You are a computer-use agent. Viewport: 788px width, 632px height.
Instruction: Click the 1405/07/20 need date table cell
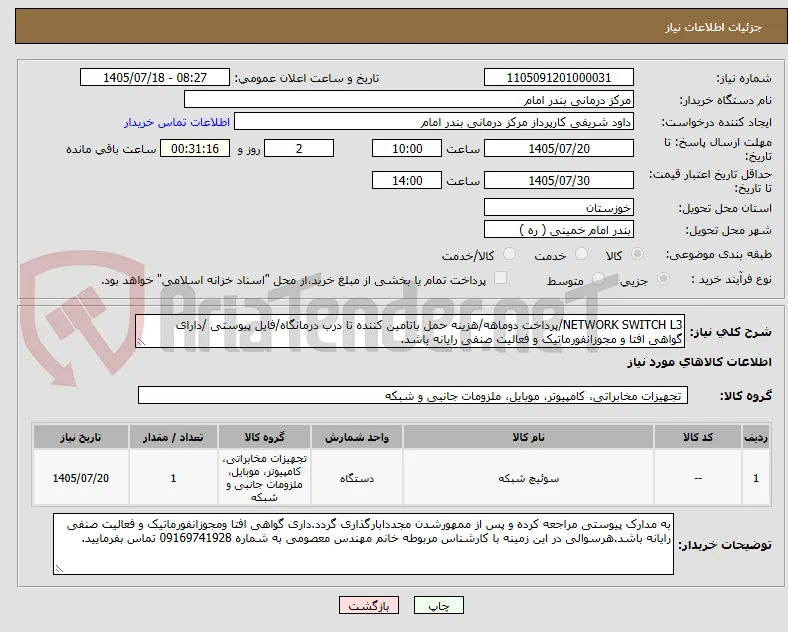(x=80, y=478)
